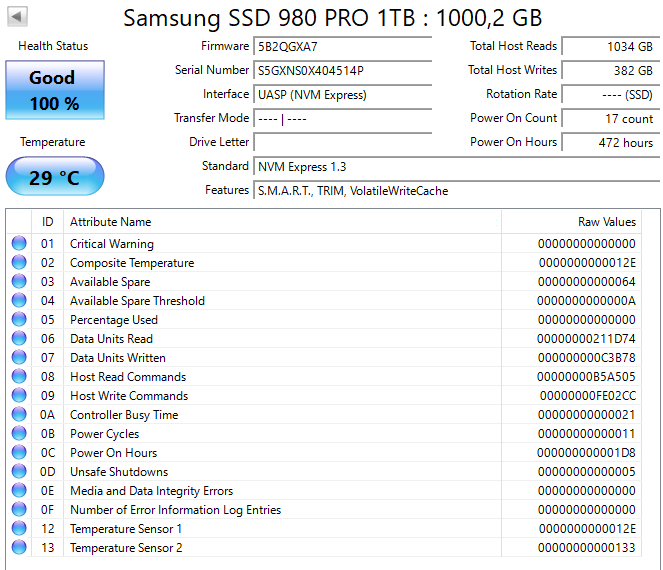Select the Host Write Commands attribute name
The image size is (663, 570).
pyautogui.click(x=129, y=396)
